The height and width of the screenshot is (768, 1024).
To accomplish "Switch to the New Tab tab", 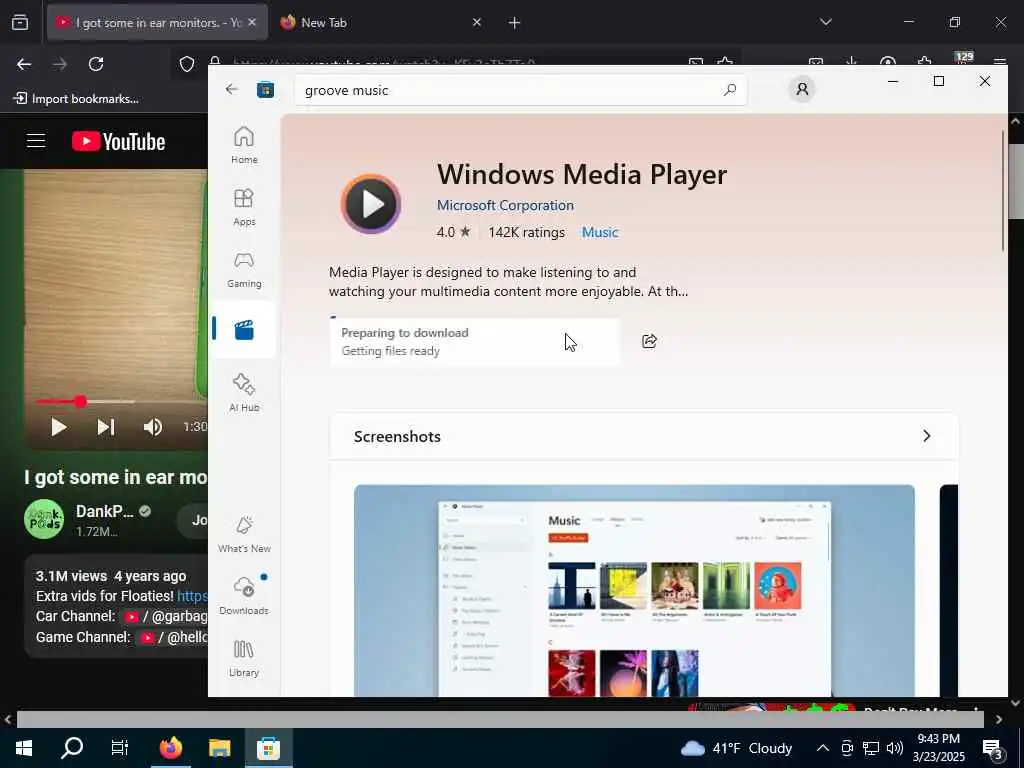I will click(x=381, y=22).
